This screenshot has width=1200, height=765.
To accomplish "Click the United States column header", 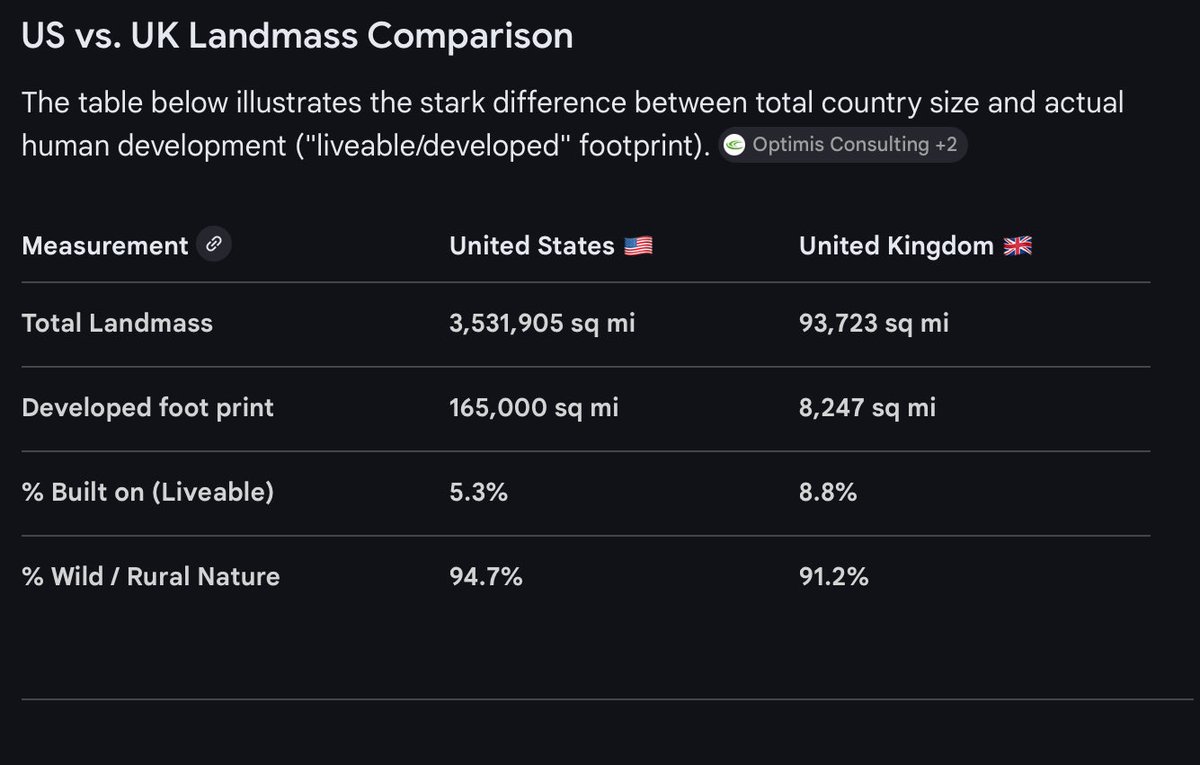I will [x=532, y=246].
